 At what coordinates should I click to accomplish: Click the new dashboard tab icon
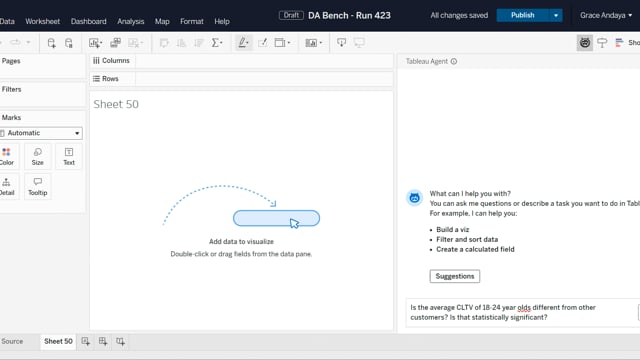[x=103, y=341]
